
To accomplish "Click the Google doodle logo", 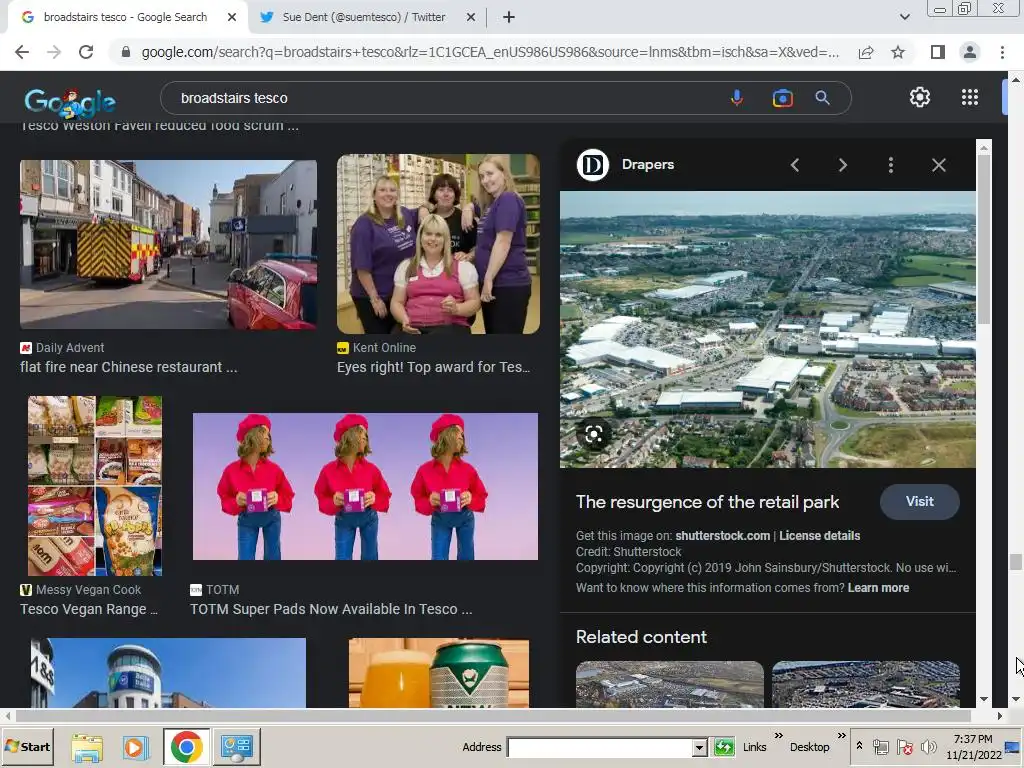I will click(x=70, y=101).
